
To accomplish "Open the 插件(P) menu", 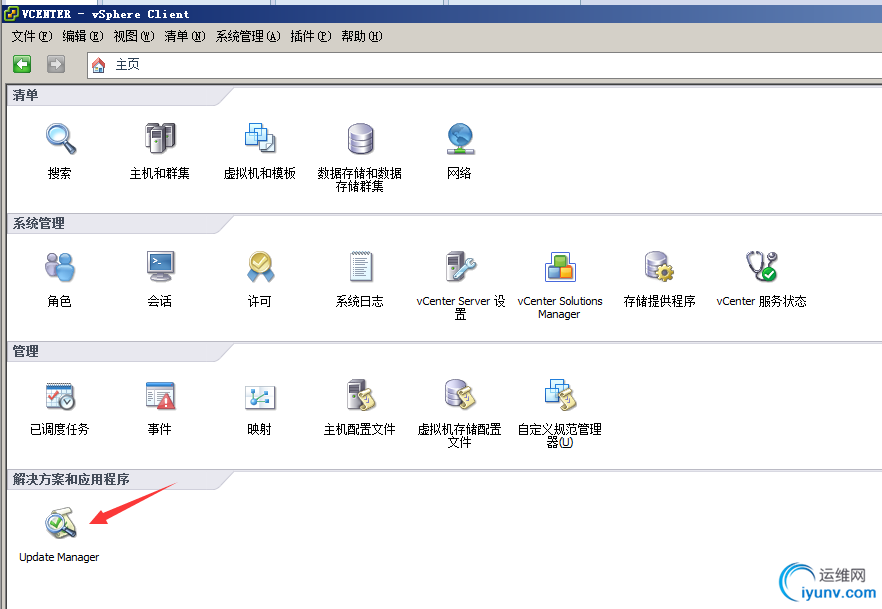I will pyautogui.click(x=310, y=37).
